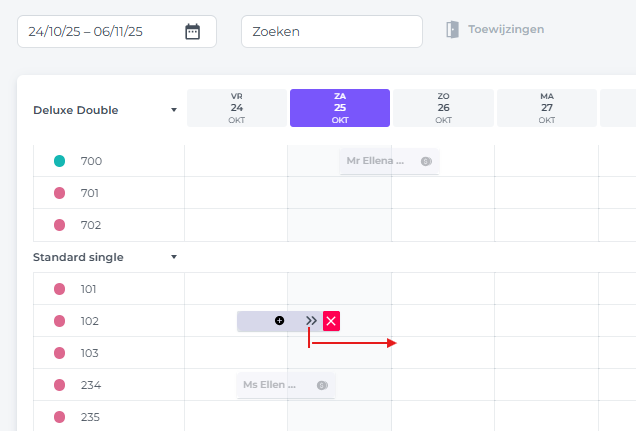Select the Saturday 25 Okt column header
This screenshot has height=431, width=636.
pos(340,108)
